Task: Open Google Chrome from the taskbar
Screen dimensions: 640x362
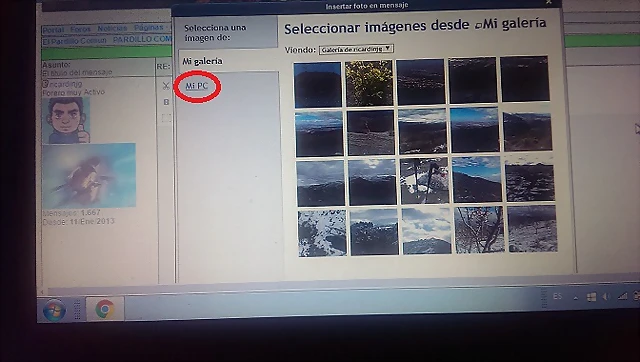Action: pos(105,309)
